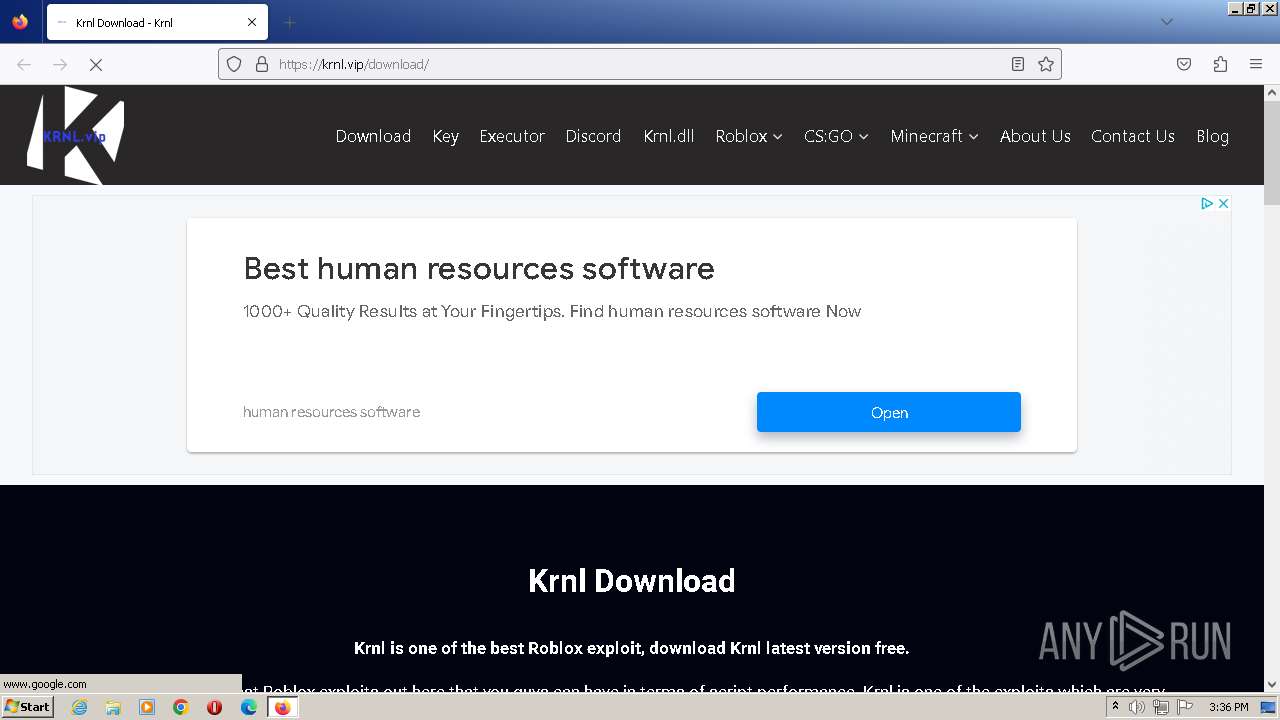Screen dimensions: 1280x720
Task: Open the Contact Us page
Action: (1133, 136)
